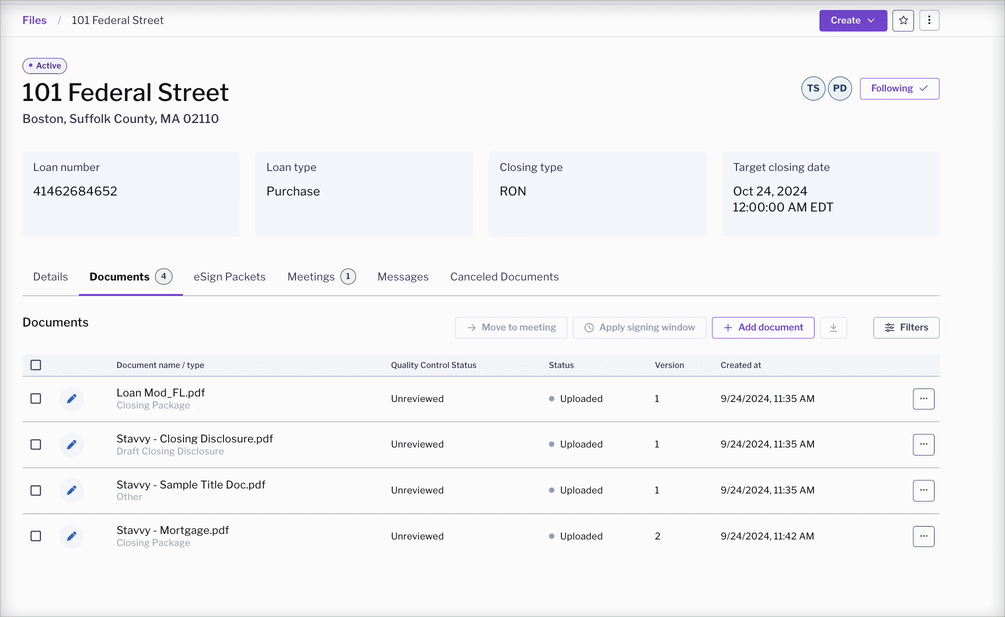Edit Loan Mod_FL.pdf with pencil icon
Screen dimensions: 1005x617
tap(72, 399)
